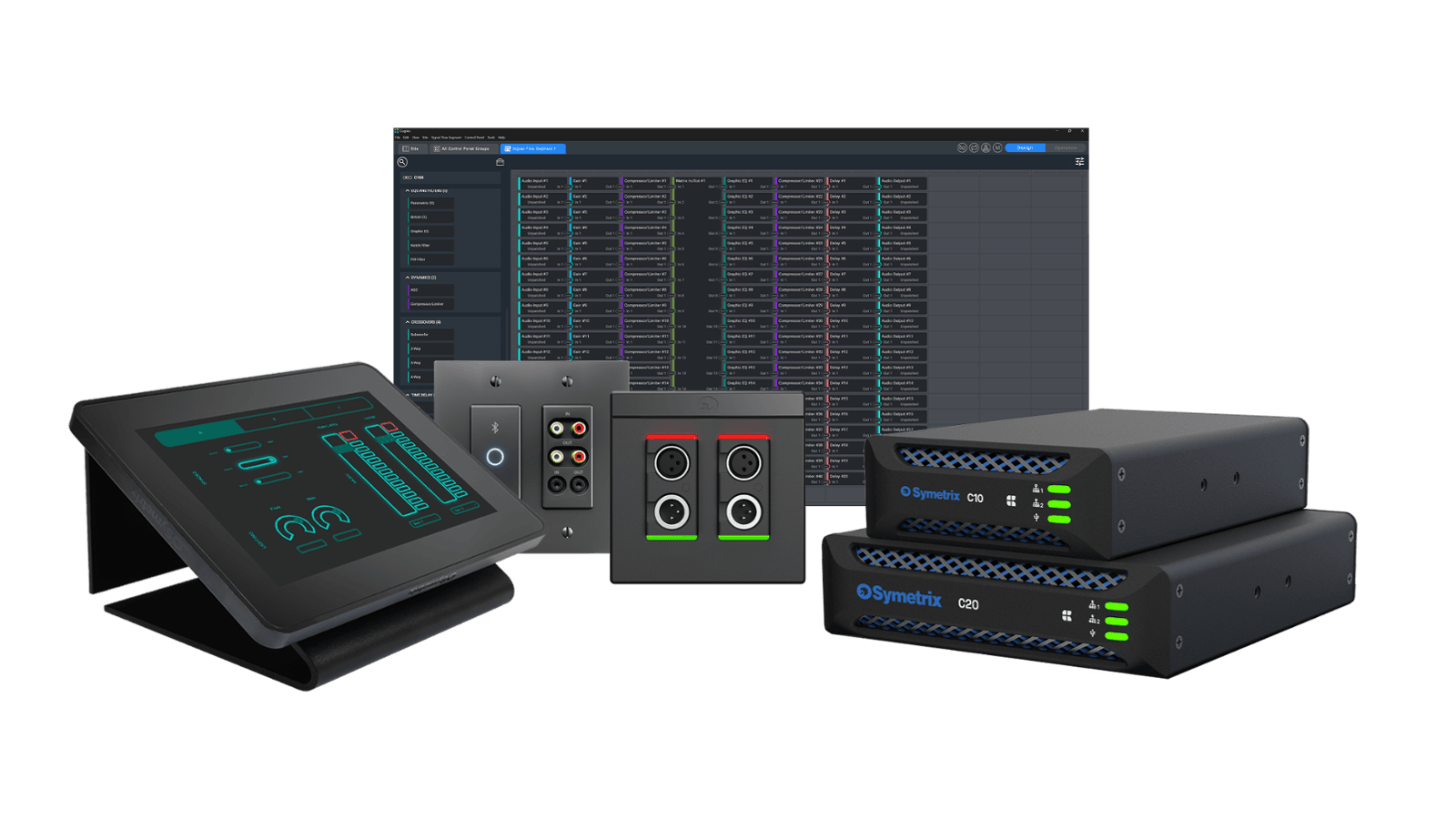Collapse the Crossovers section

point(407,322)
